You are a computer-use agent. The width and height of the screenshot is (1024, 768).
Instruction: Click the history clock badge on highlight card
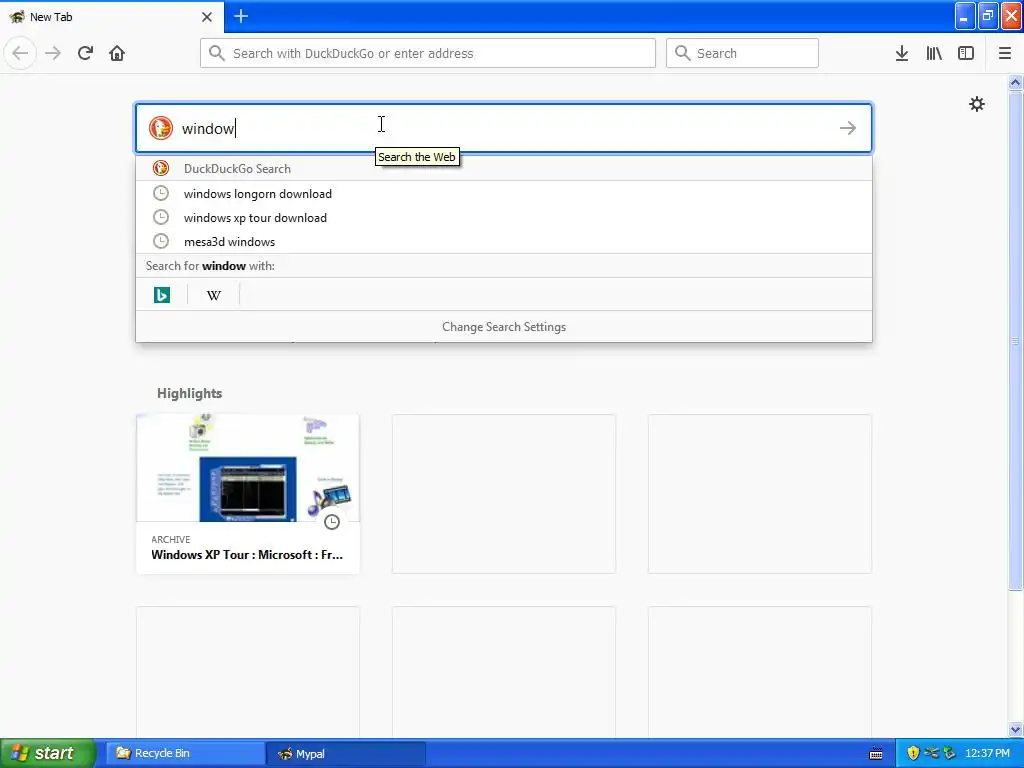(332, 522)
